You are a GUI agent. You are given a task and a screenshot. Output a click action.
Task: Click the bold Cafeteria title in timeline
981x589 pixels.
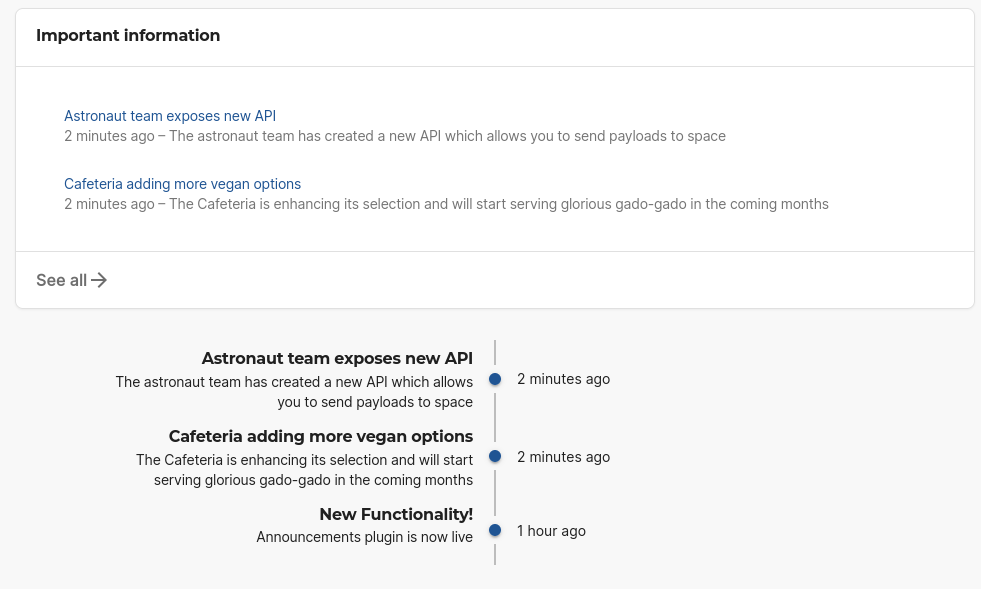320,436
